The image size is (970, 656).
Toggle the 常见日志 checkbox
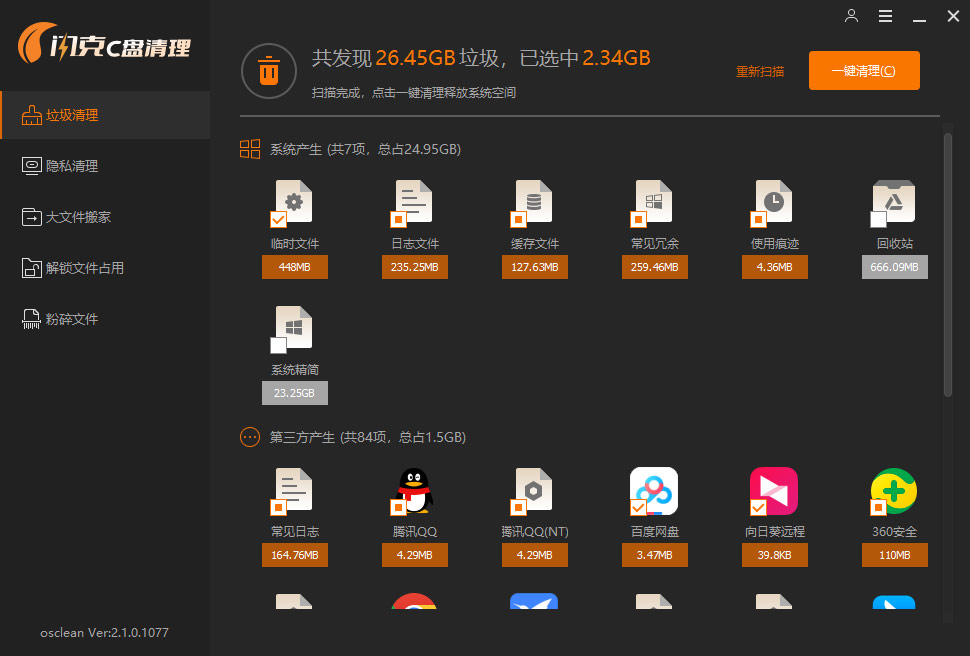(x=278, y=507)
